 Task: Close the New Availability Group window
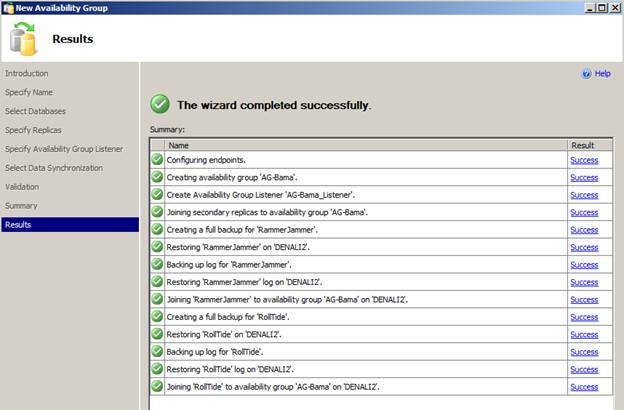615,8
